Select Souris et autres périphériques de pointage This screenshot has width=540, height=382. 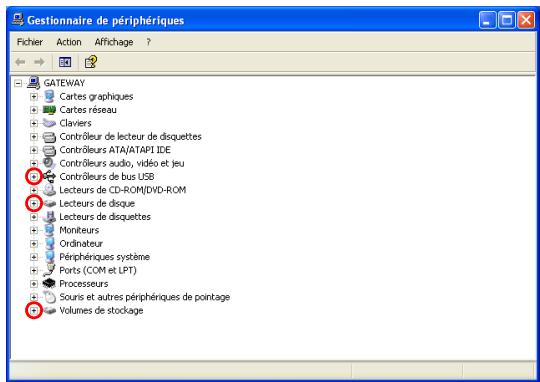[145, 297]
